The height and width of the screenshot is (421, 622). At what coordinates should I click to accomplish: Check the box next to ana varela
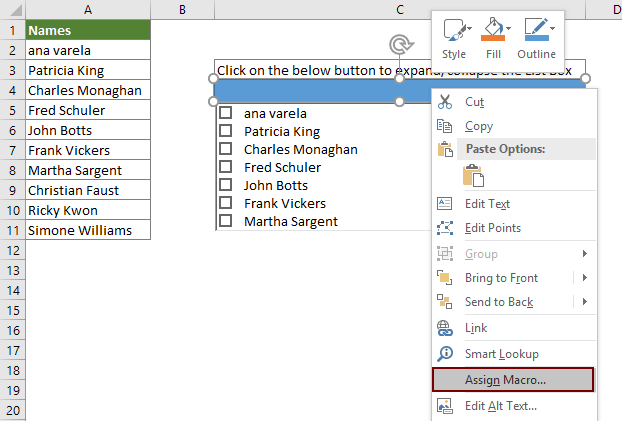point(226,114)
